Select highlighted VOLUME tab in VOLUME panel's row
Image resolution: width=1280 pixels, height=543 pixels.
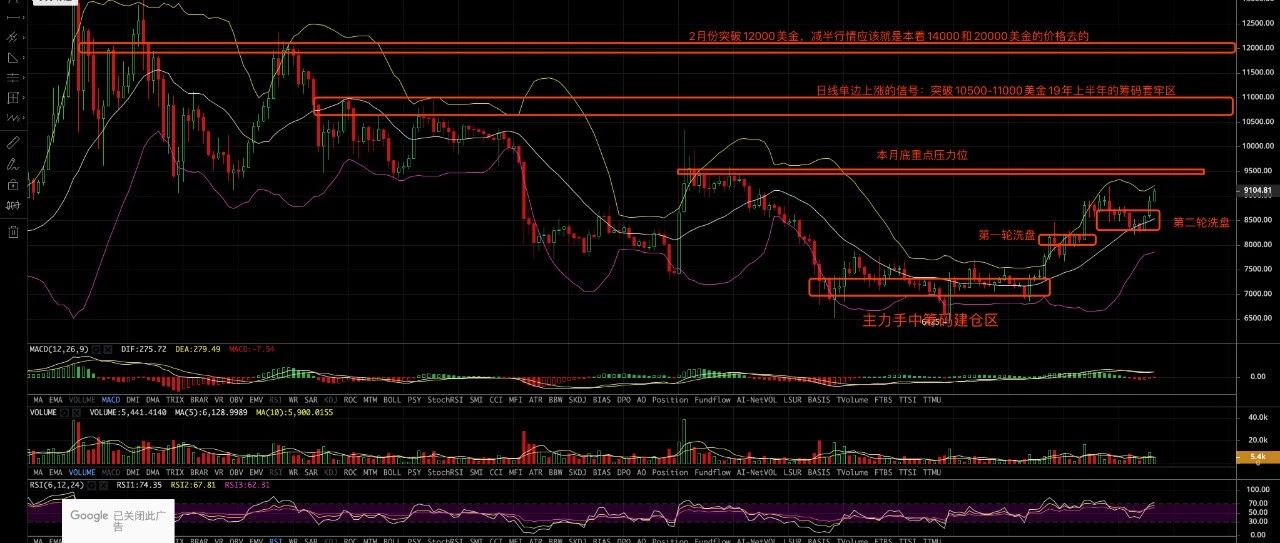point(82,471)
